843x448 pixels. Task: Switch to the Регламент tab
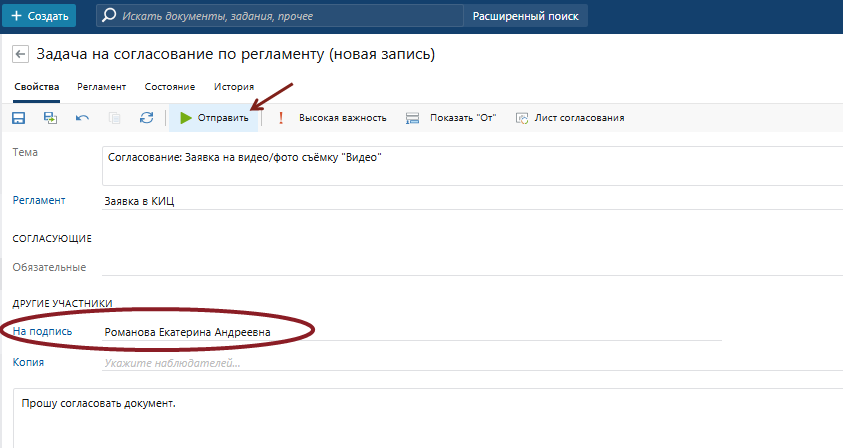click(x=102, y=87)
